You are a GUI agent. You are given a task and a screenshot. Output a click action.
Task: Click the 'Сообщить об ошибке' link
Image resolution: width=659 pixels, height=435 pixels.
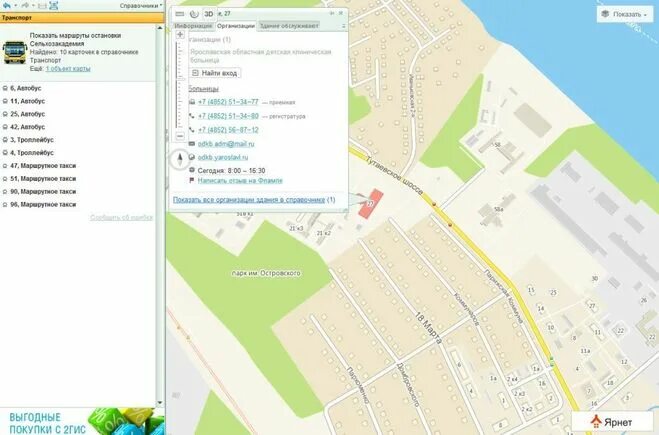click(121, 218)
